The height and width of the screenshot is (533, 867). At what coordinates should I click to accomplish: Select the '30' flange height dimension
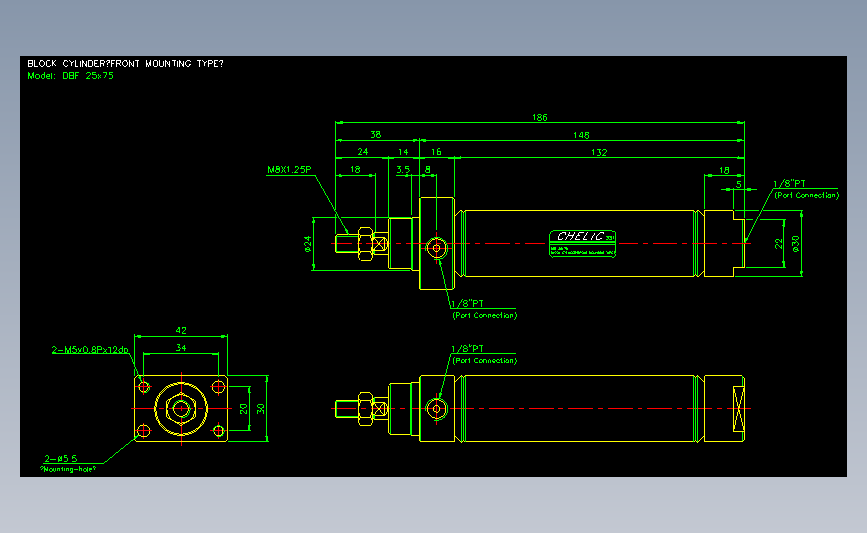(260, 409)
